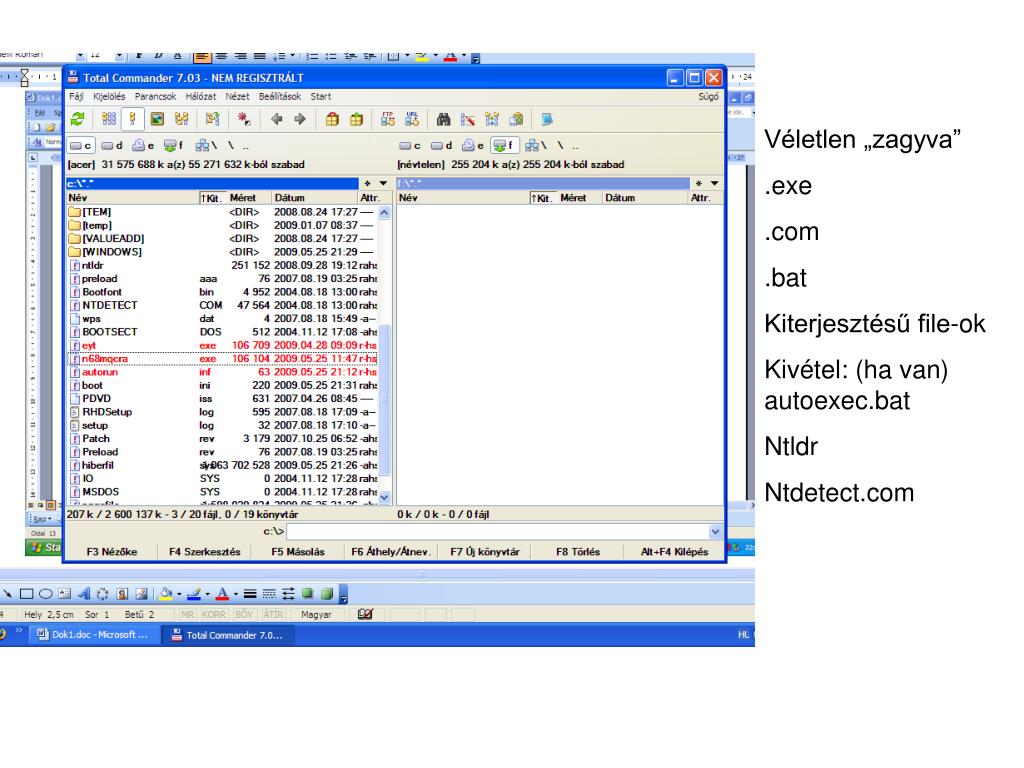This screenshot has height=768, width=1024.
Task: Open new URL FTP connection icon
Action: point(411,119)
